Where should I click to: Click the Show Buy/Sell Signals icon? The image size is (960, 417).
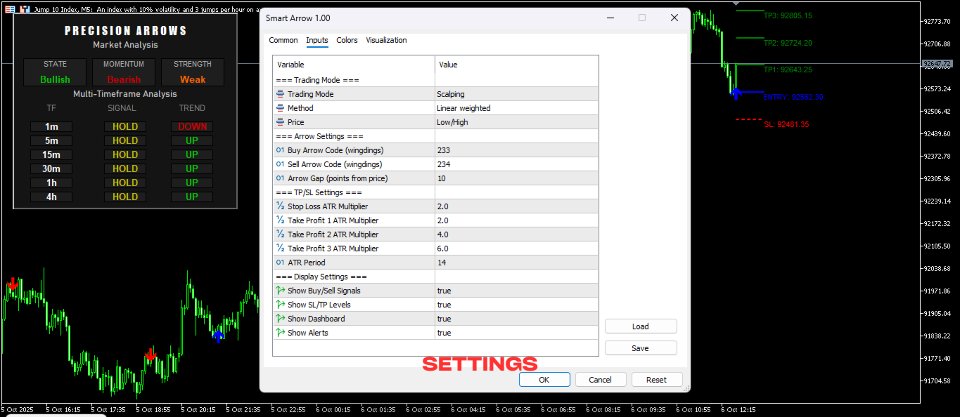click(x=280, y=290)
